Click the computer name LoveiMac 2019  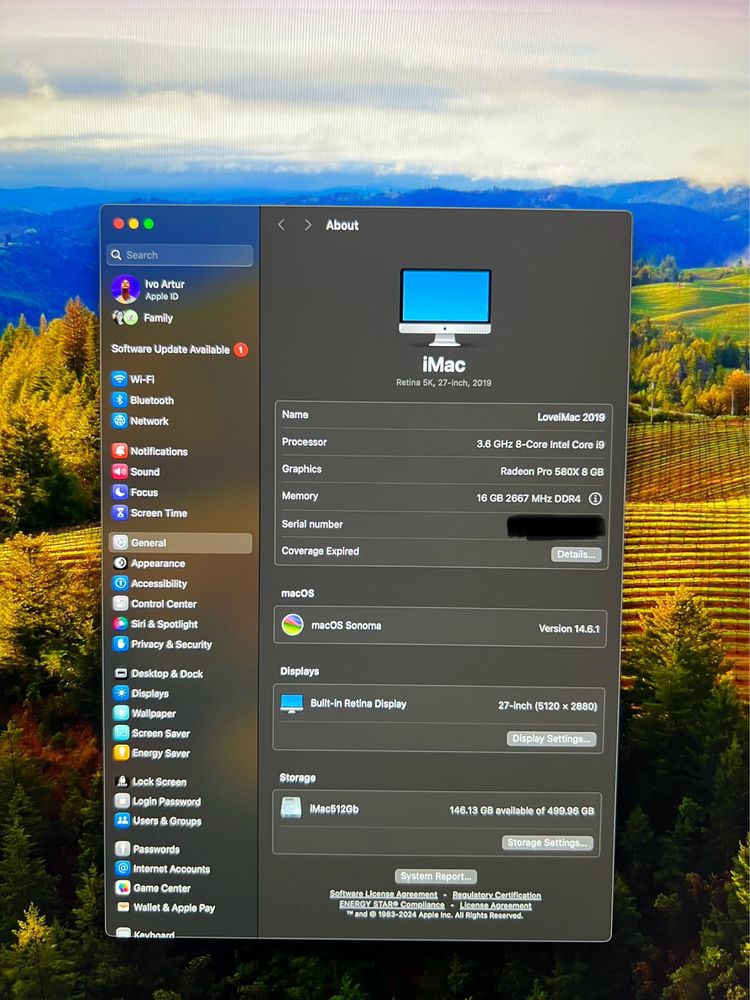pyautogui.click(x=571, y=417)
